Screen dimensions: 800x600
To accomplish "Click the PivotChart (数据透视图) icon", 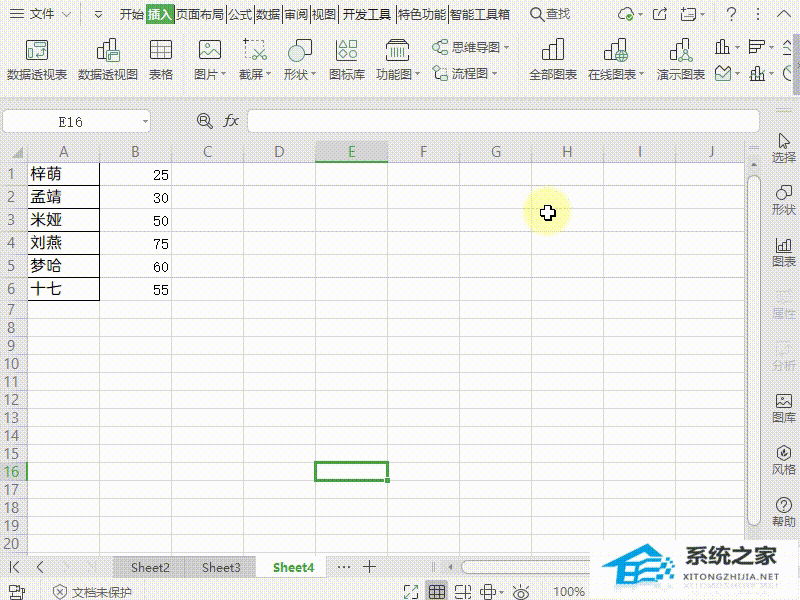I will click(108, 58).
